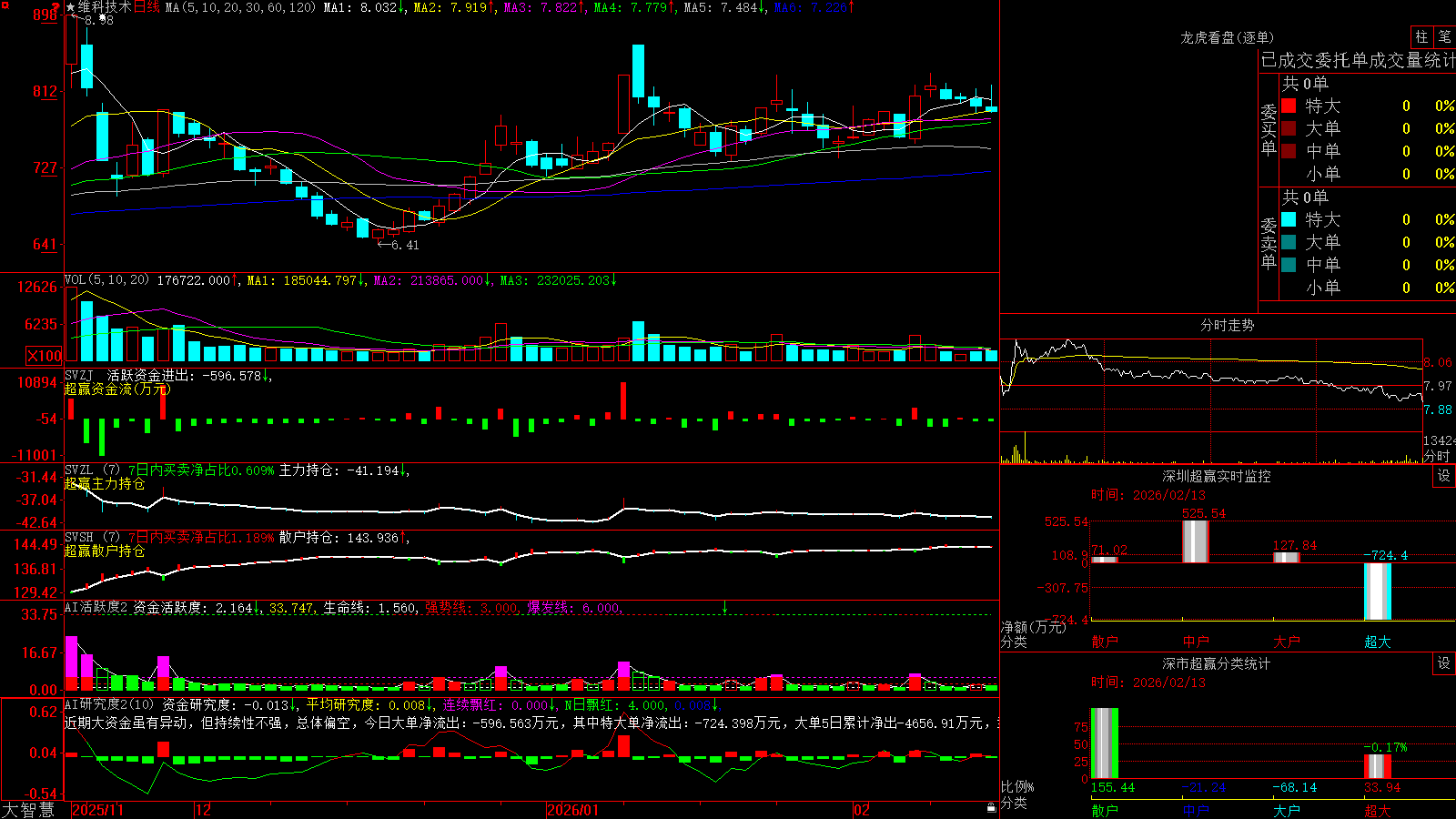The height and width of the screenshot is (819, 1456).
Task: Click the tall red SVZJ bar in January
Action: [623, 400]
